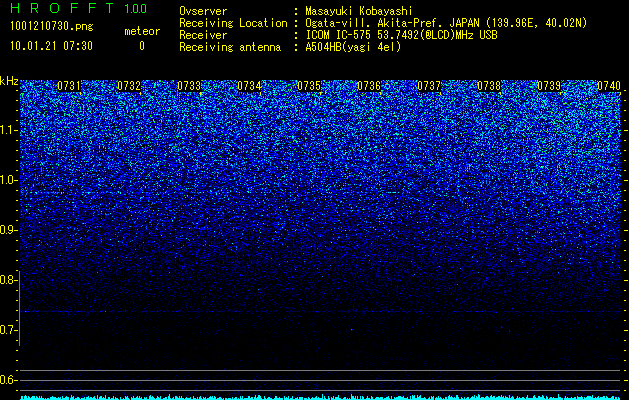
Task: Click the kHz axis unit label
Action: point(9,81)
